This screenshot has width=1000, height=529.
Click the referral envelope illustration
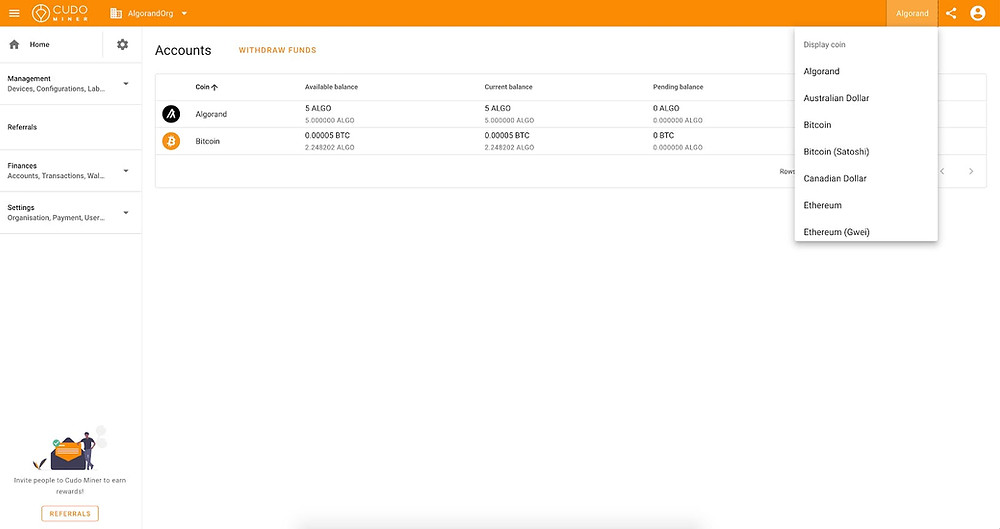point(69,449)
